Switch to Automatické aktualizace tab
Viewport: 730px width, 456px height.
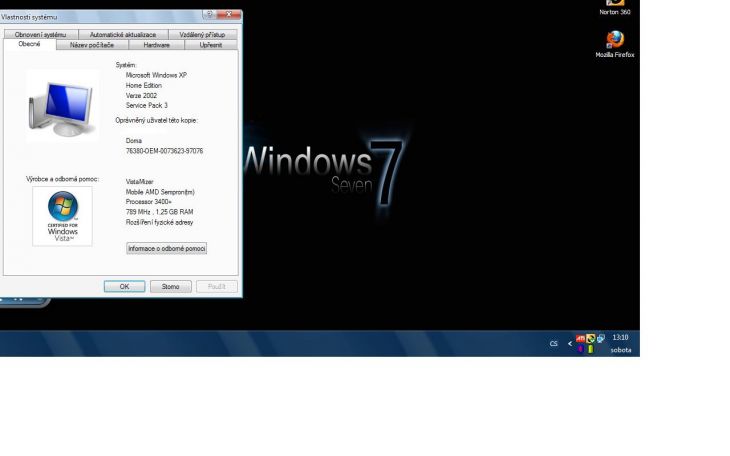pyautogui.click(x=123, y=34)
